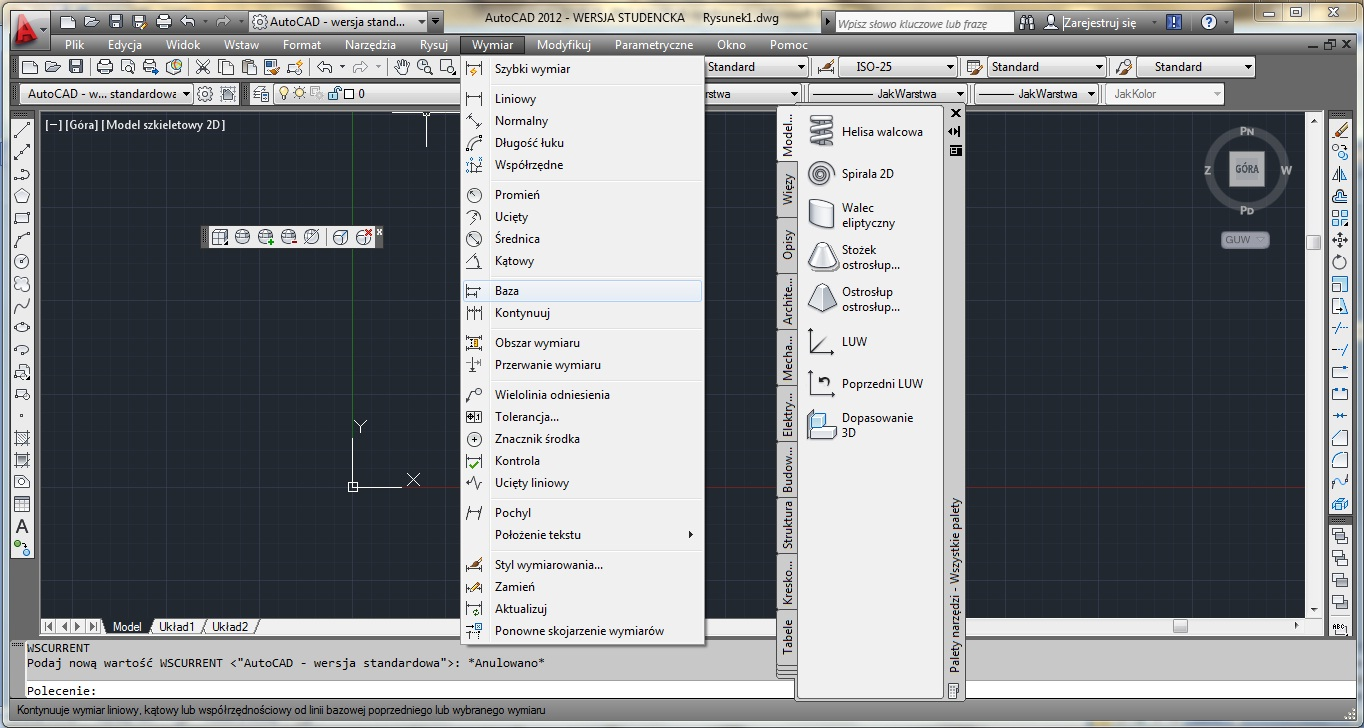
Task: Click the horizontal scrollbar thumb below the drawing
Action: [x=1180, y=626]
